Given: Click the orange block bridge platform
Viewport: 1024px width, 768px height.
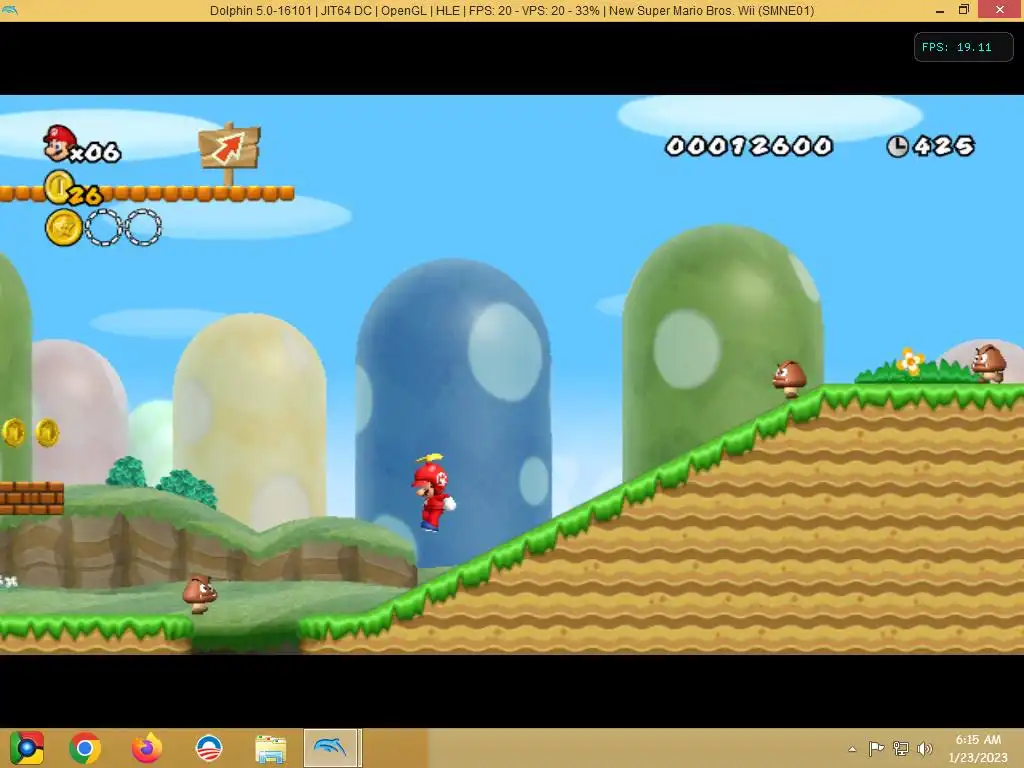Looking at the screenshot, I should click(x=147, y=193).
